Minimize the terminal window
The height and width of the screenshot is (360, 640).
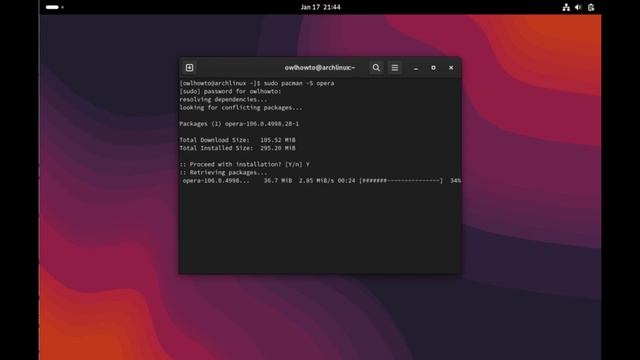[416, 68]
